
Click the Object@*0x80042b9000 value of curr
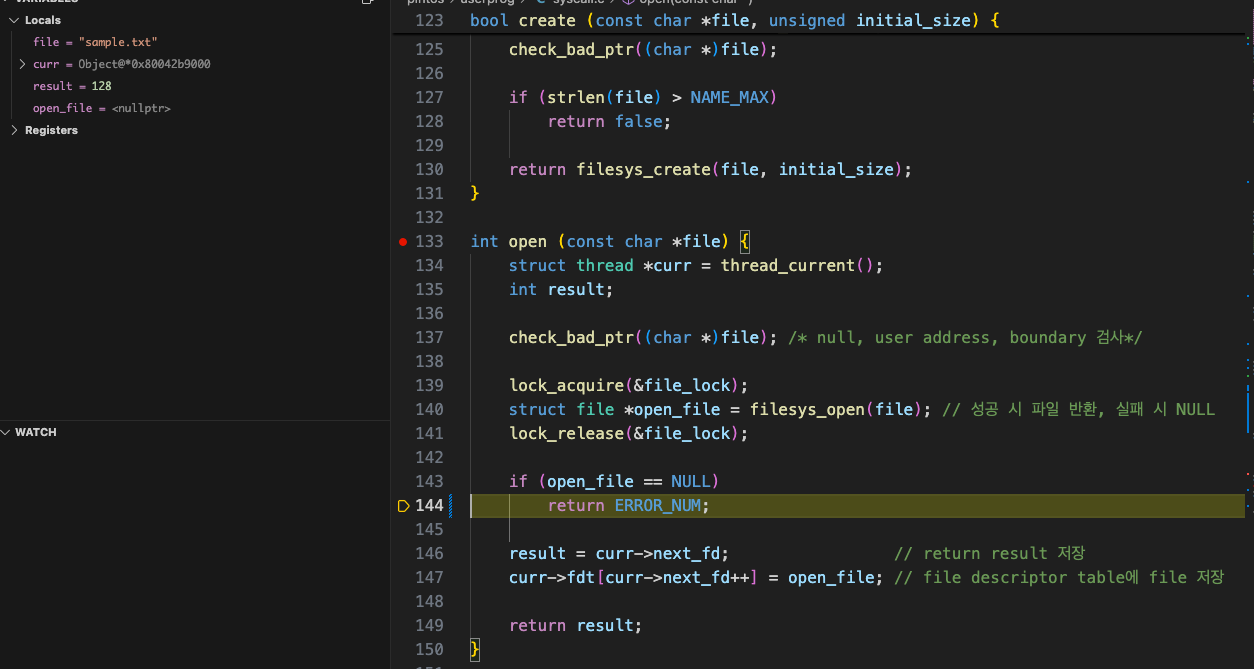144,64
